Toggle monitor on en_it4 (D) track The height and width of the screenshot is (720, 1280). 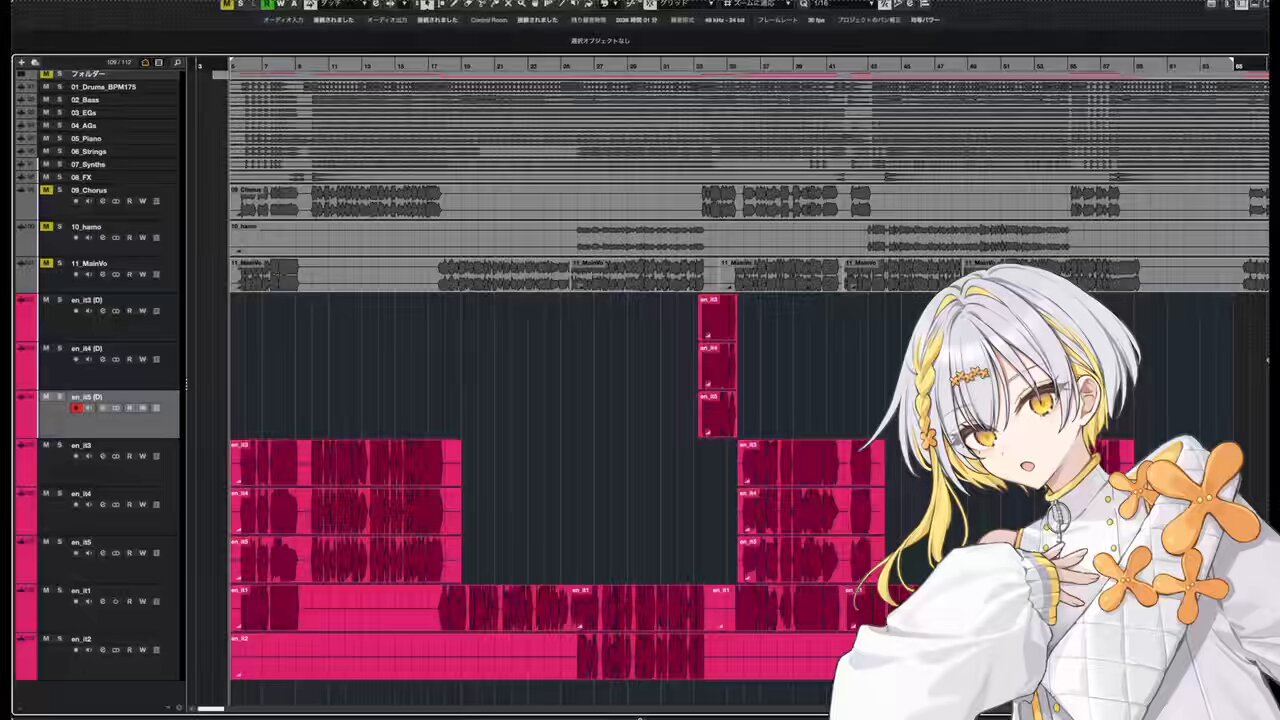click(88, 359)
